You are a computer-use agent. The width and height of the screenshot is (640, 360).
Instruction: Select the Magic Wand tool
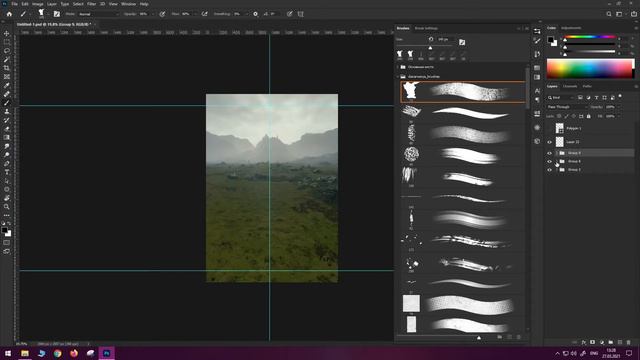7,60
